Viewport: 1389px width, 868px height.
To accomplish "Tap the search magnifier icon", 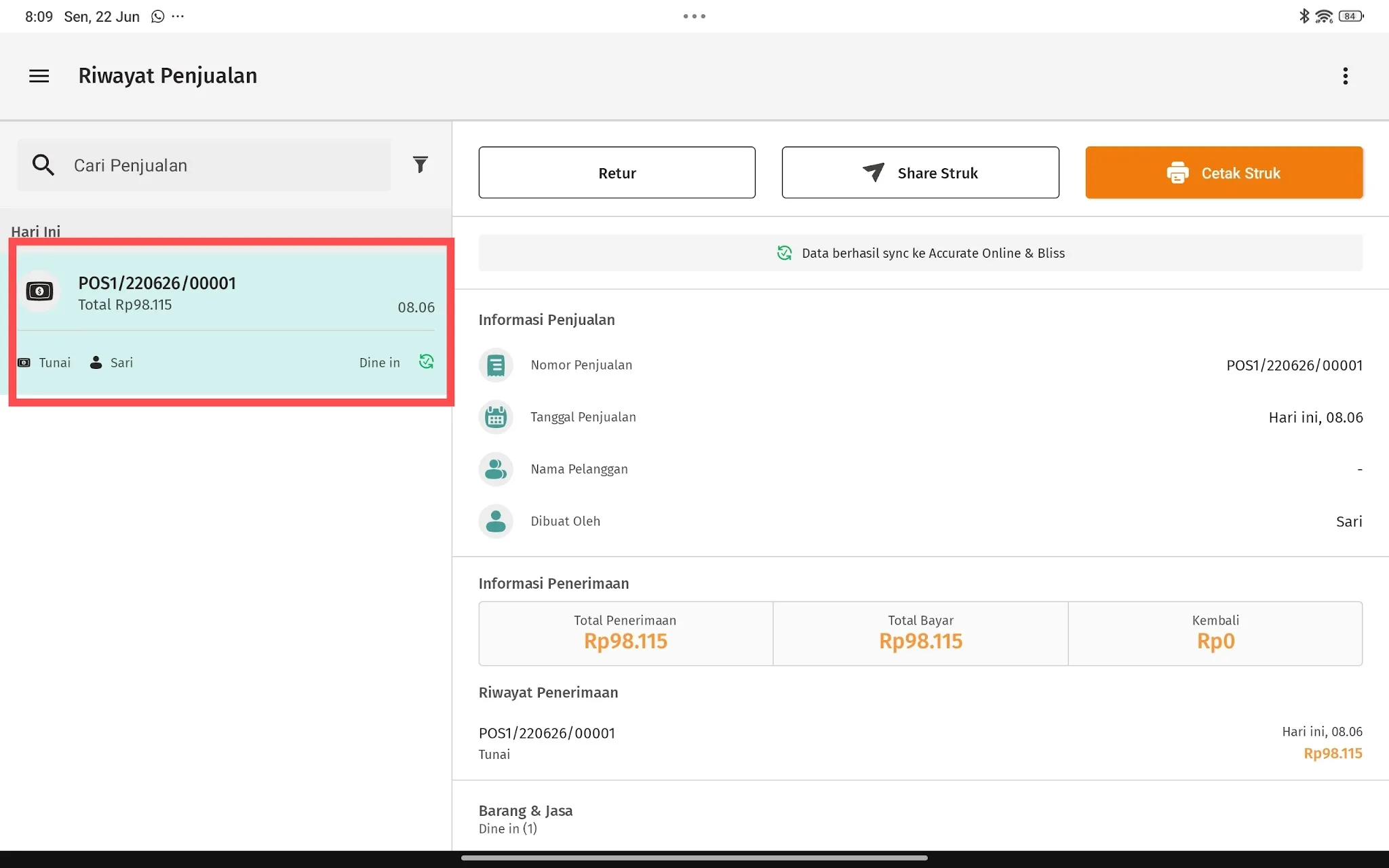I will coord(43,165).
